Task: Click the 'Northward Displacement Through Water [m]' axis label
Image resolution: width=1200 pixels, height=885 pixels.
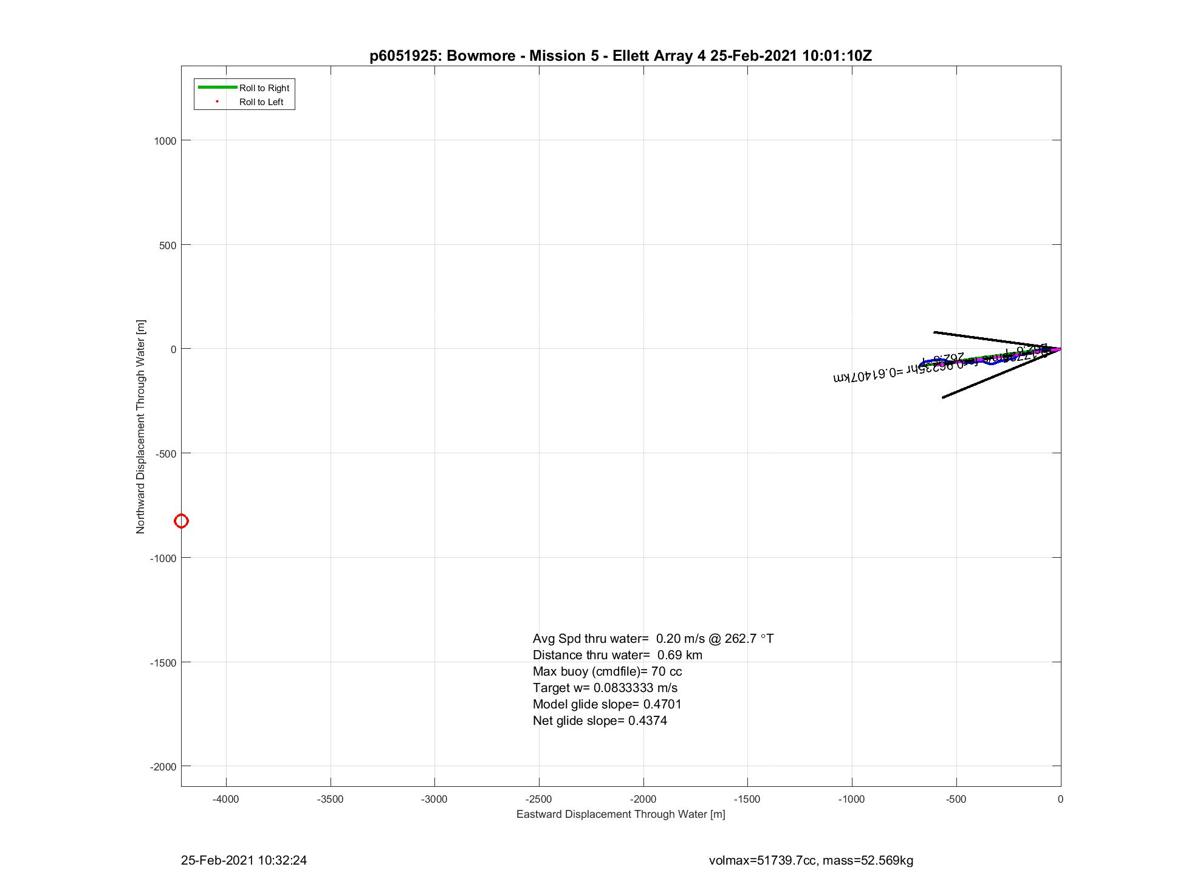Action: (x=141, y=427)
